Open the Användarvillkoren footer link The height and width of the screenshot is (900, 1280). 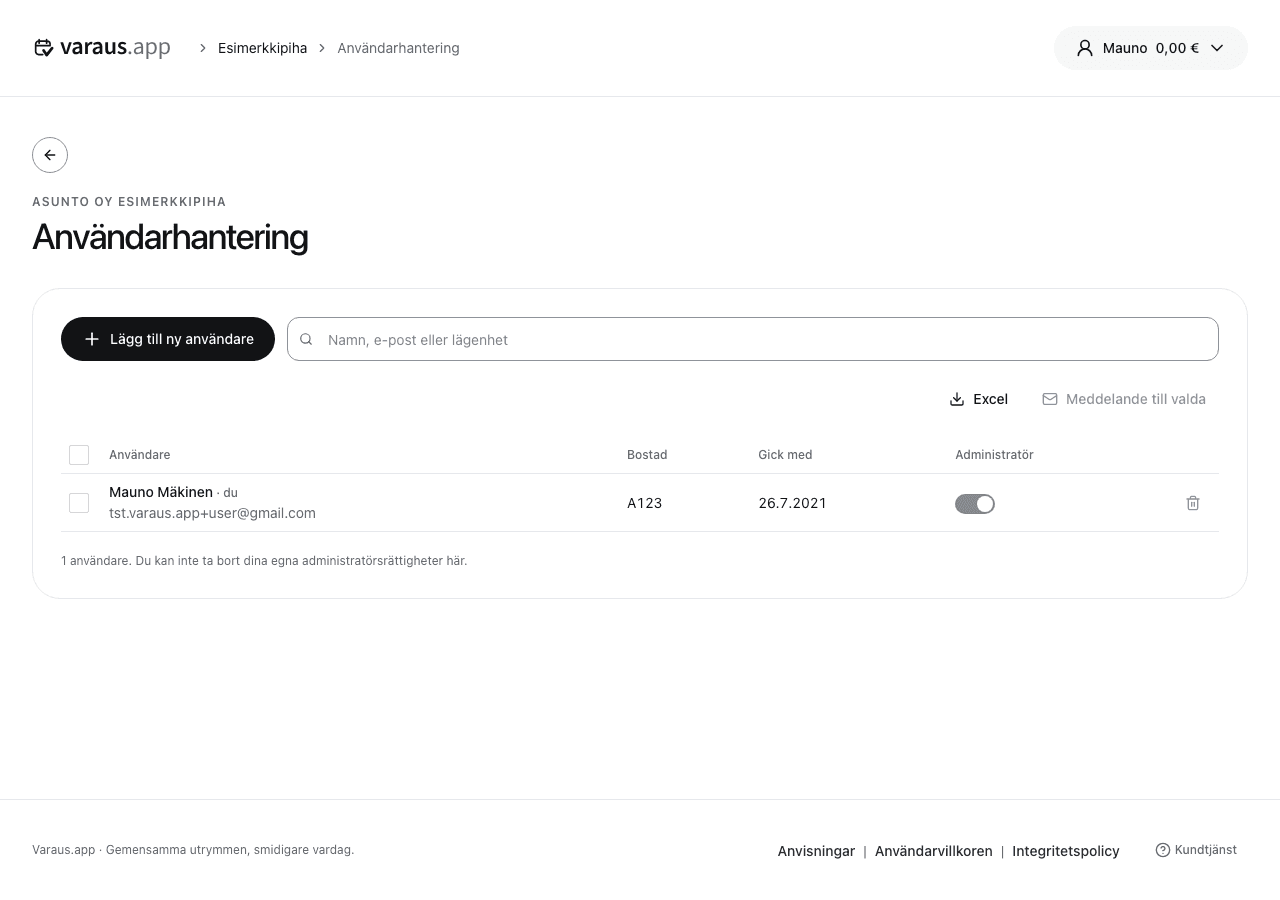coord(934,851)
